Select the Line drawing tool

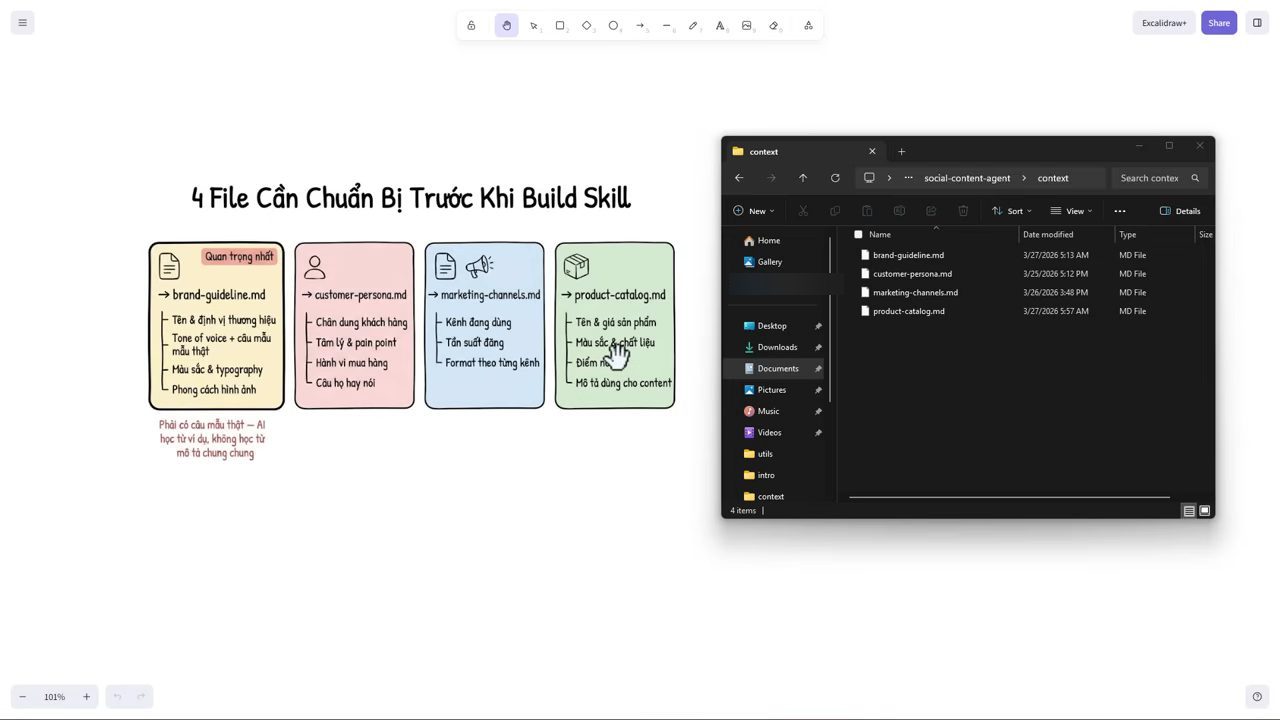pyautogui.click(x=667, y=25)
